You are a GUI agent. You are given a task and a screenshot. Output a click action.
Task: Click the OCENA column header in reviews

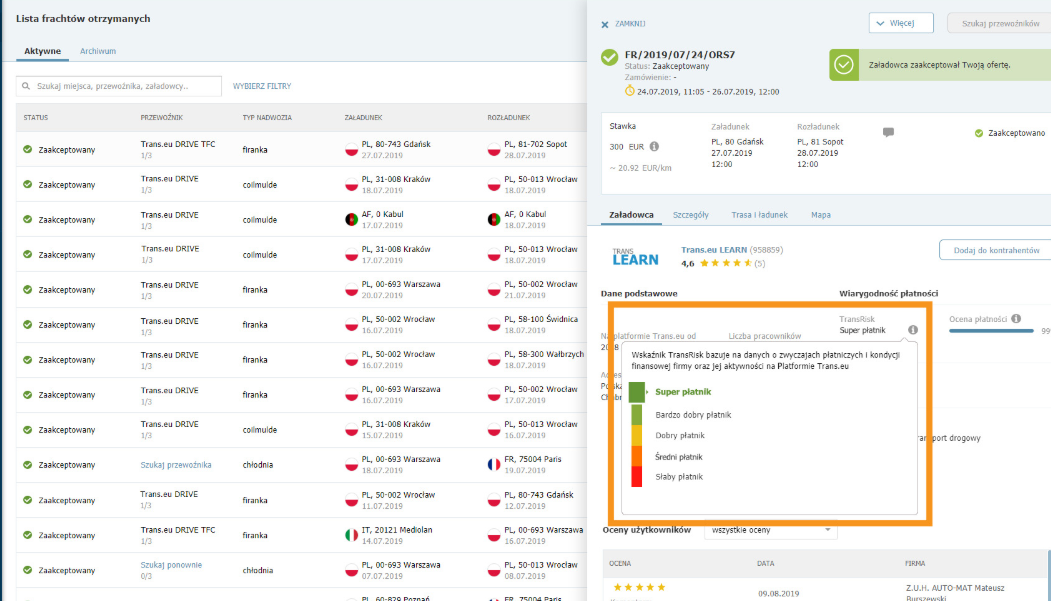[620, 564]
